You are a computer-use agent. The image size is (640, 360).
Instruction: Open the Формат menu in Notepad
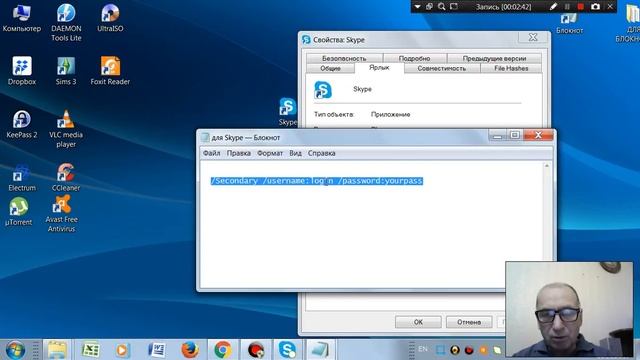pyautogui.click(x=270, y=153)
